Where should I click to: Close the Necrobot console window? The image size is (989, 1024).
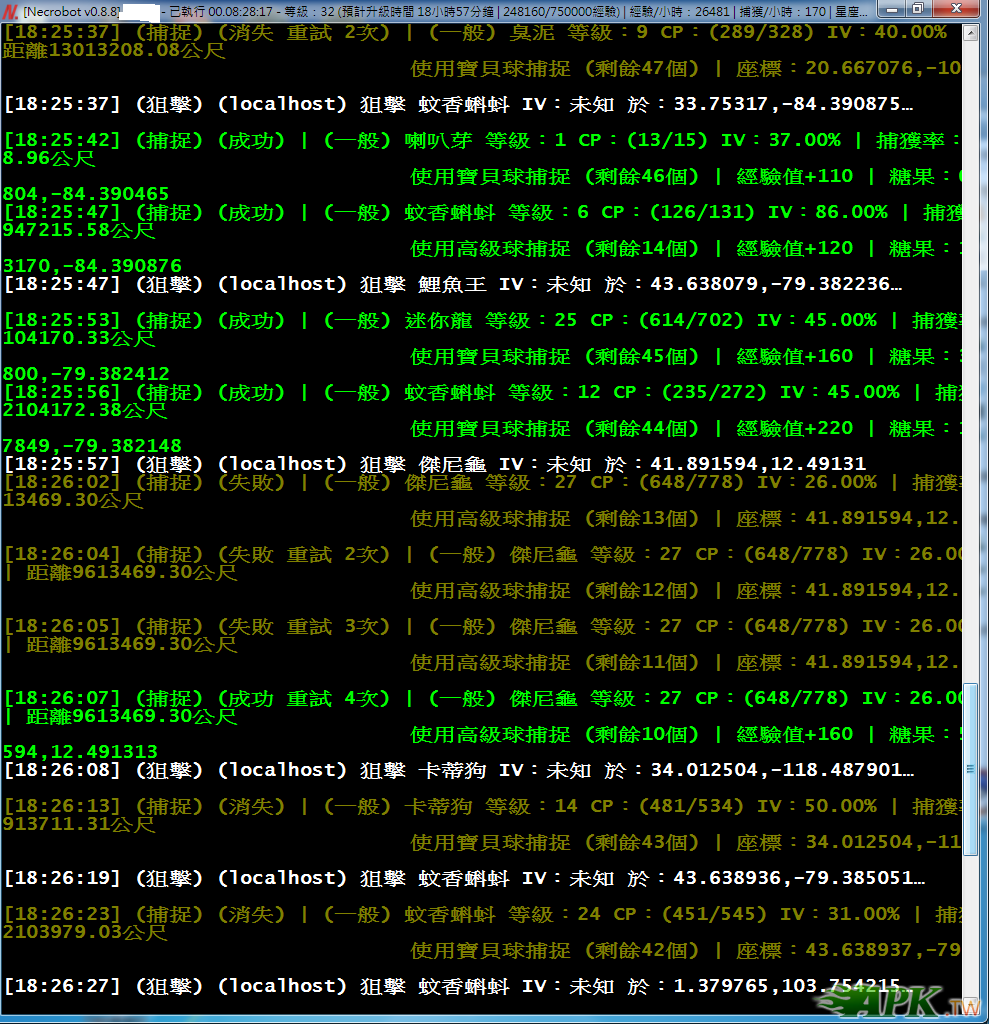coord(956,9)
